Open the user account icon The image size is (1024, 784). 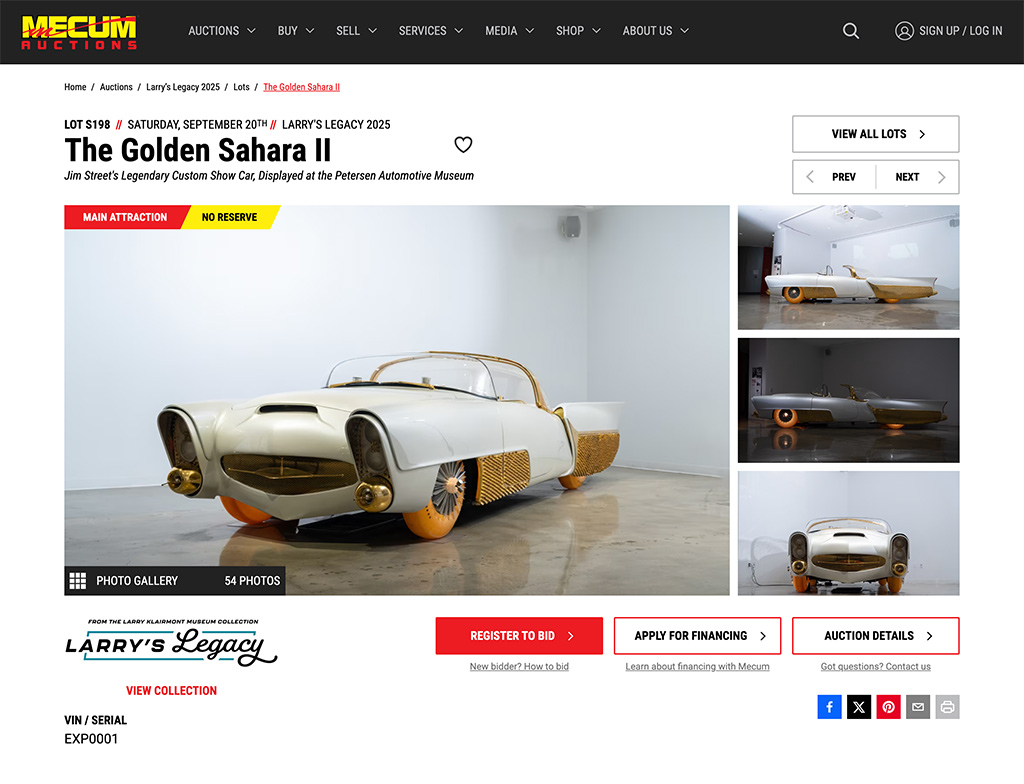coord(904,31)
